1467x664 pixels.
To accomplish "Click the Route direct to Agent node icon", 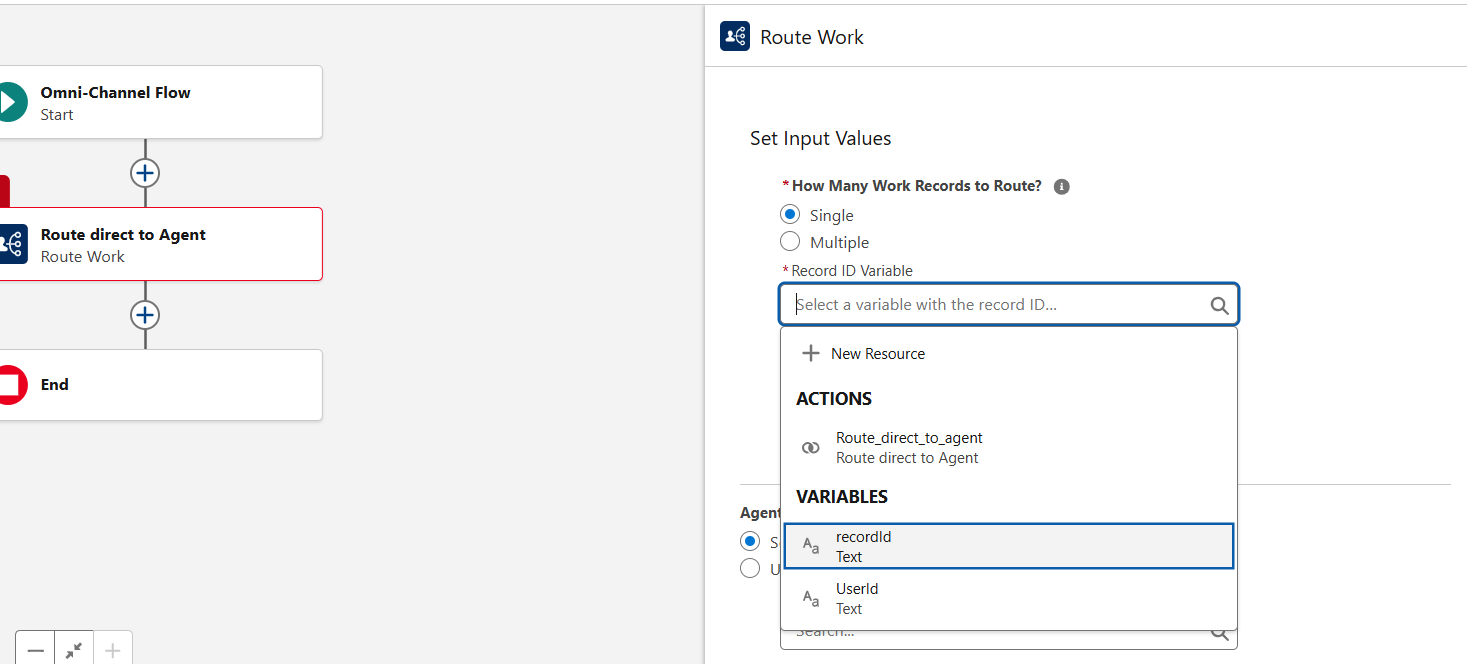I will (12, 244).
